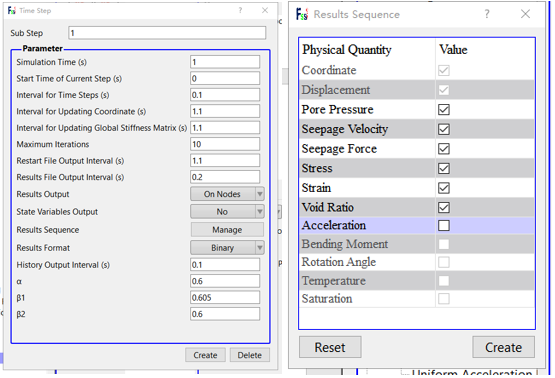555x378 pixels.
Task: Close the Results Sequence dialog
Action: tap(525, 14)
